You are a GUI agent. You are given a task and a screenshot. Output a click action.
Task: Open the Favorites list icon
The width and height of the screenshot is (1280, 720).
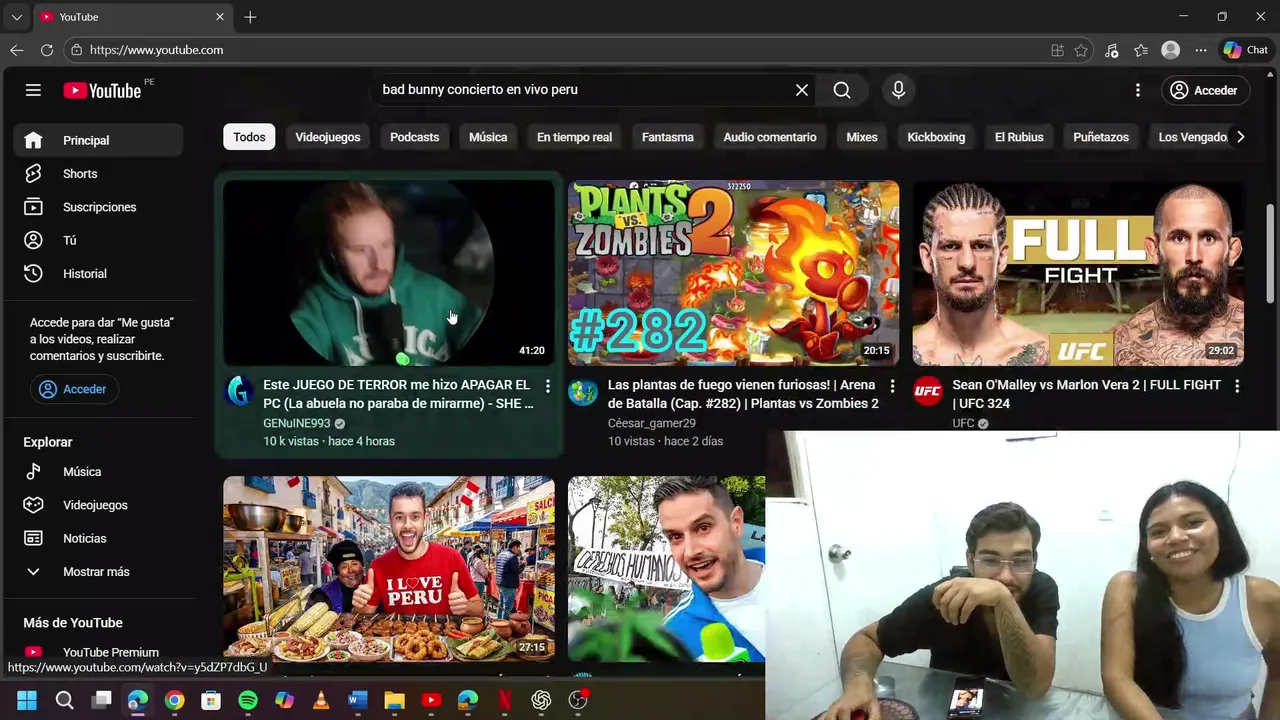point(1141,50)
